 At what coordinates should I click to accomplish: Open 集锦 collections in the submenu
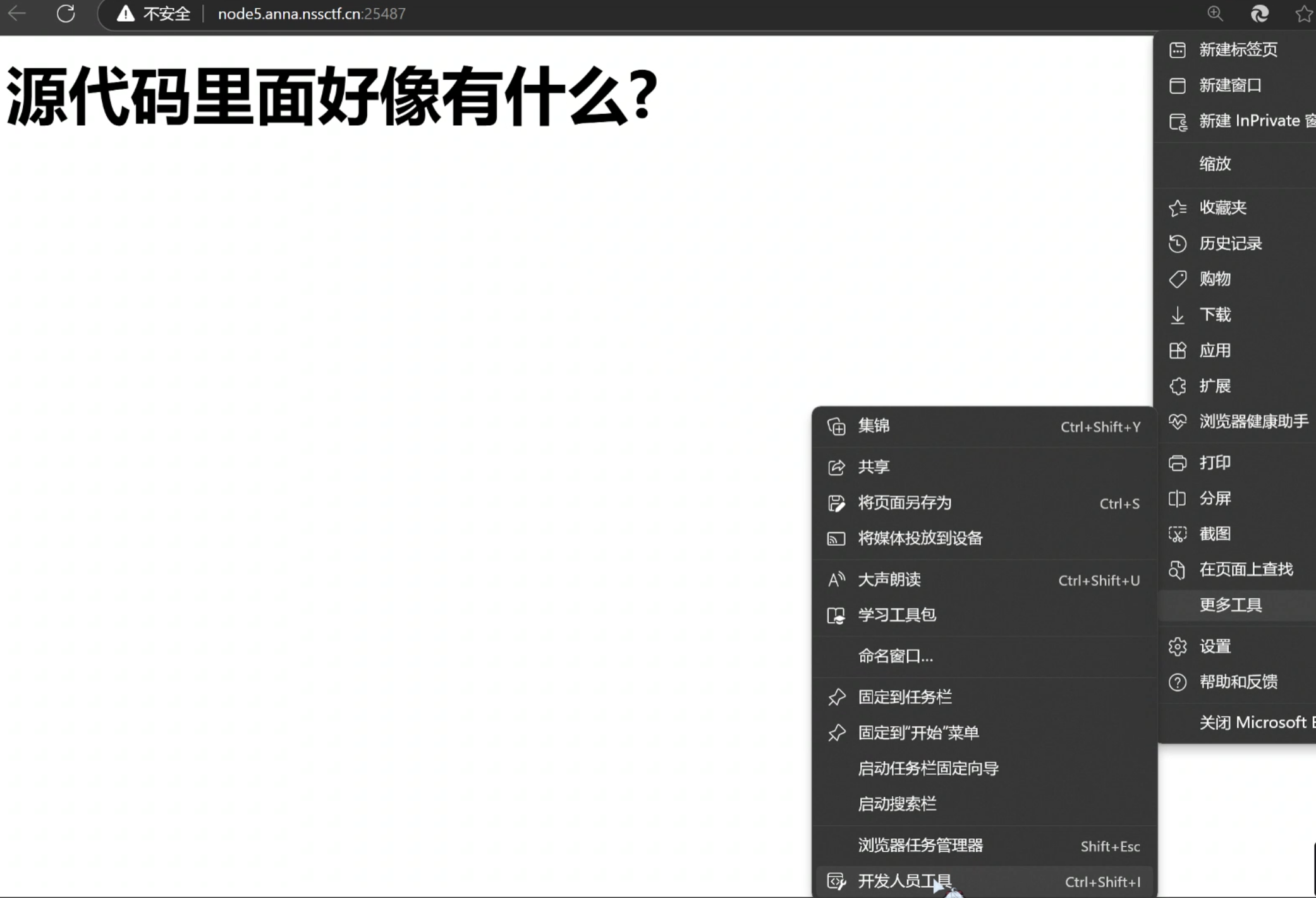(984, 426)
